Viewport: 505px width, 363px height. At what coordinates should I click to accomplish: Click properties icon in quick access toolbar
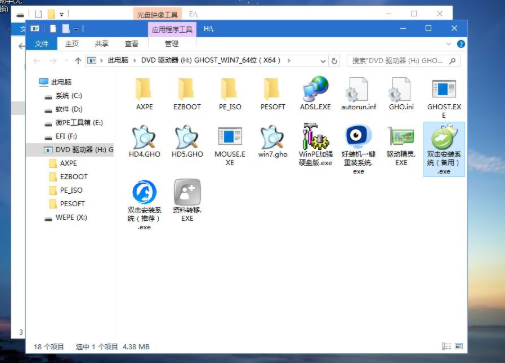[x=53, y=29]
